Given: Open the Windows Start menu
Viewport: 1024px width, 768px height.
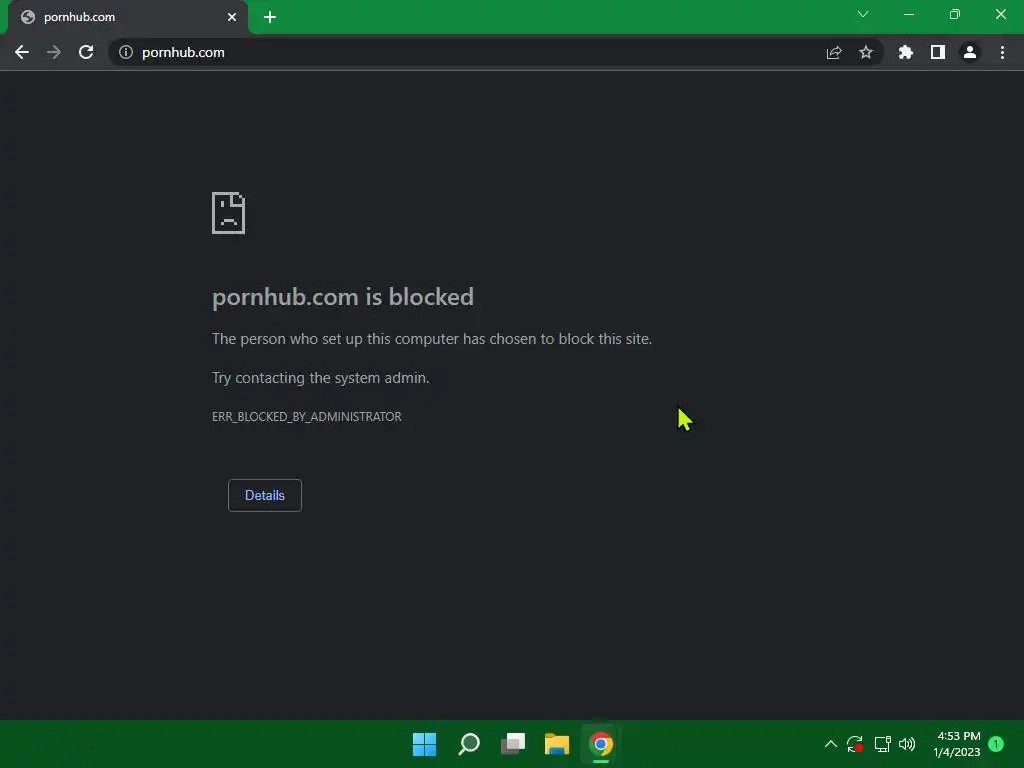Looking at the screenshot, I should [424, 744].
